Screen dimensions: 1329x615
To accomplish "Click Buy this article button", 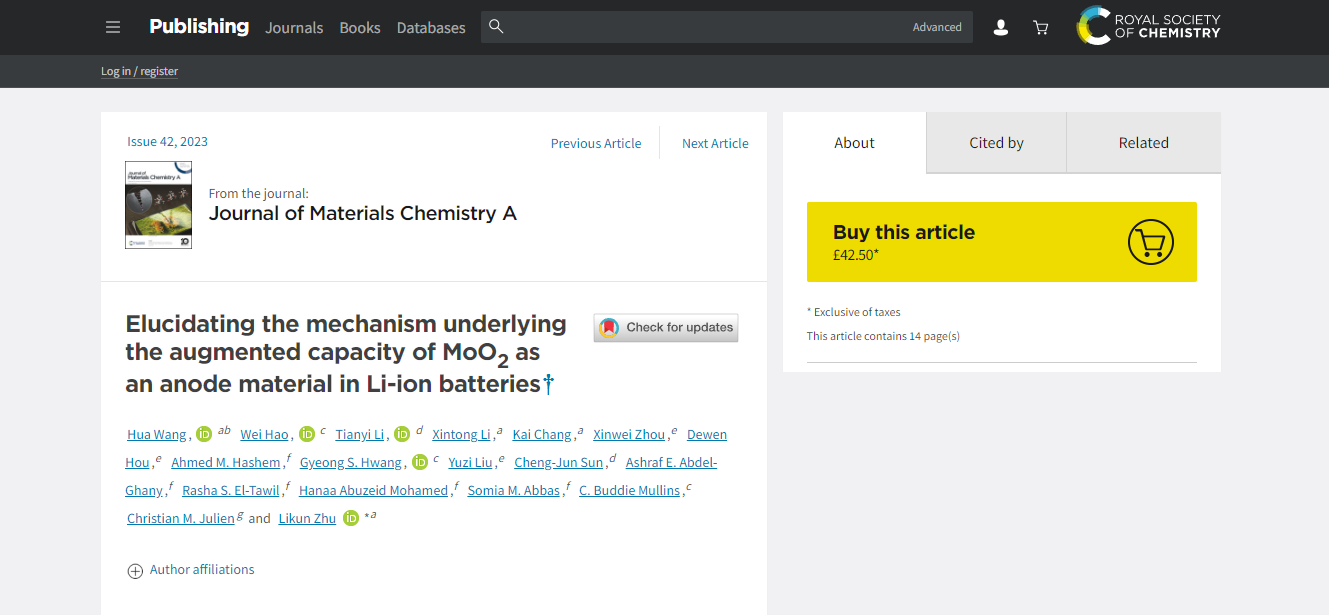I will coord(1002,242).
